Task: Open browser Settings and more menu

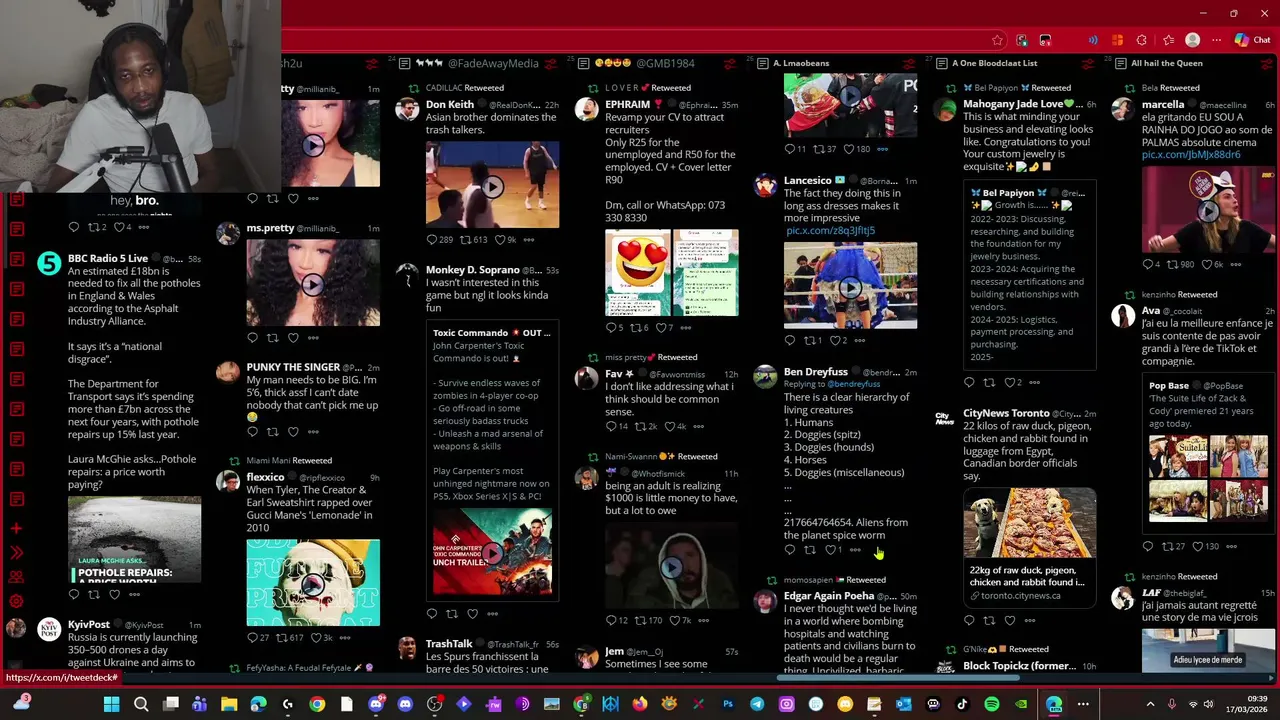Action: [1215, 40]
